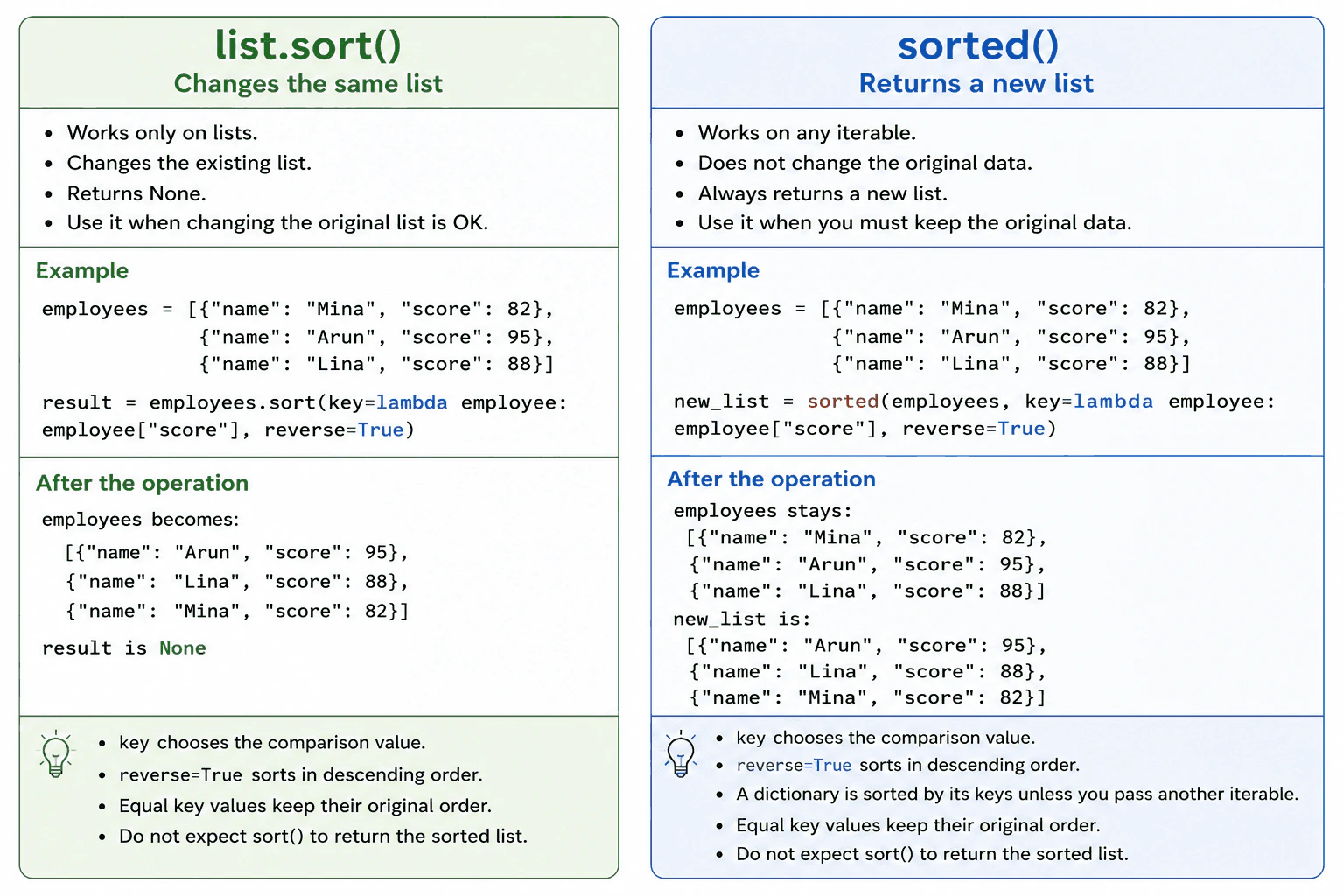Image resolution: width=1344 pixels, height=896 pixels.
Task: Click the new_list is: label
Action: point(742,619)
